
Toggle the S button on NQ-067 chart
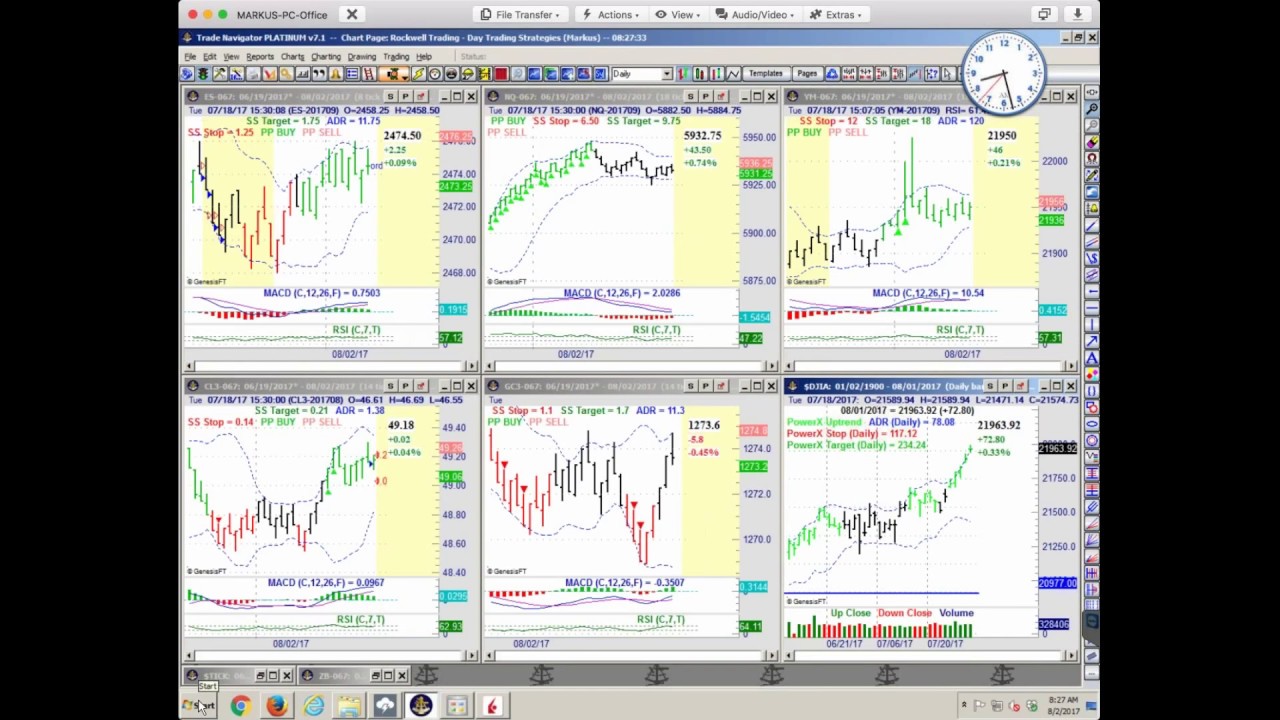click(x=690, y=96)
